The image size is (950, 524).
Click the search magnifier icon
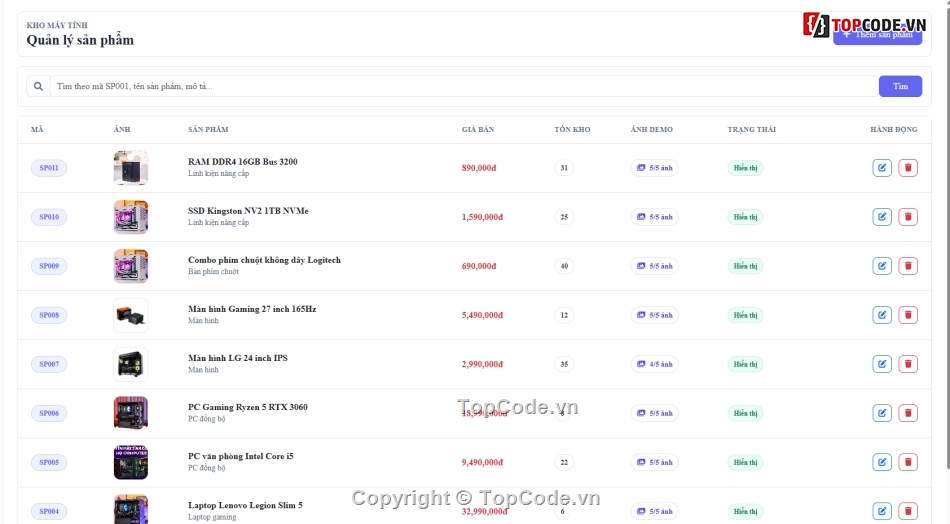[38, 87]
